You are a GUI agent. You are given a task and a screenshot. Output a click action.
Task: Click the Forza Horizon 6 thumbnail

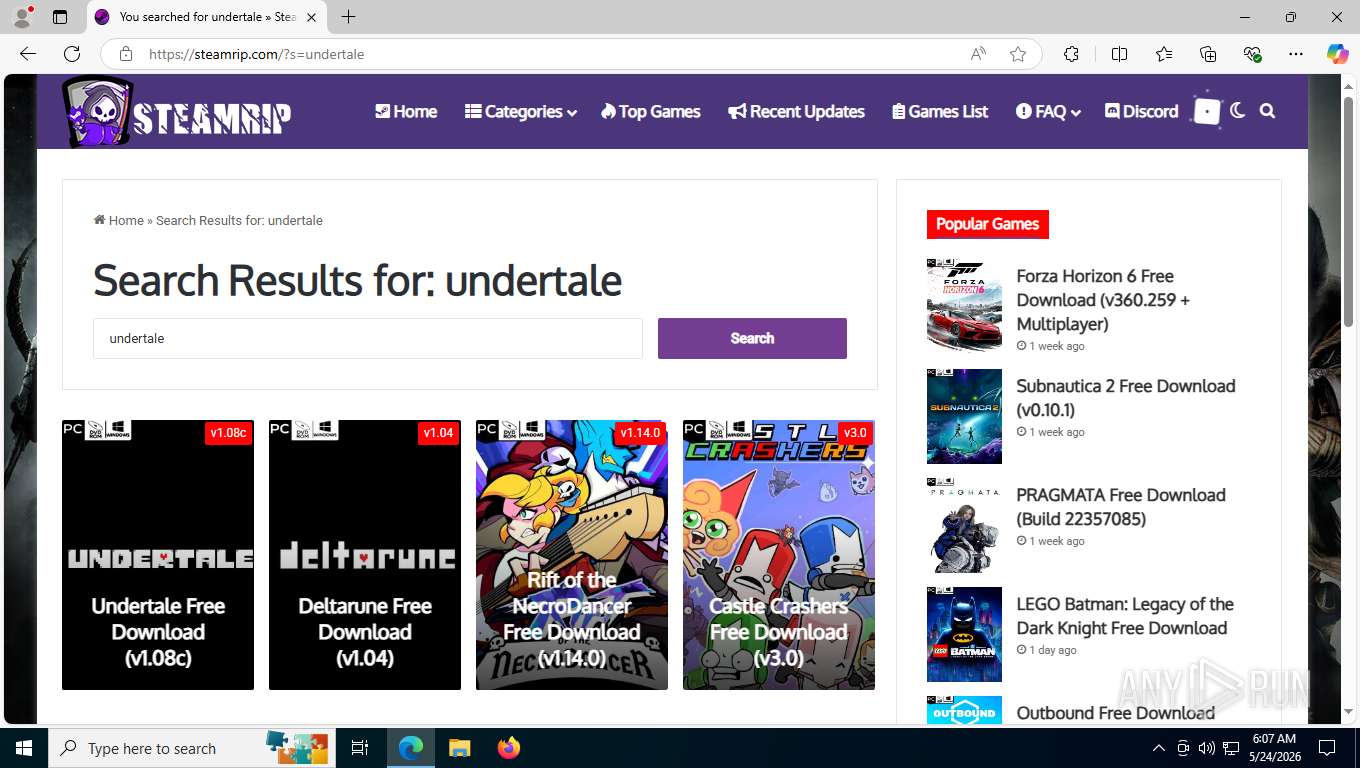[x=964, y=305]
